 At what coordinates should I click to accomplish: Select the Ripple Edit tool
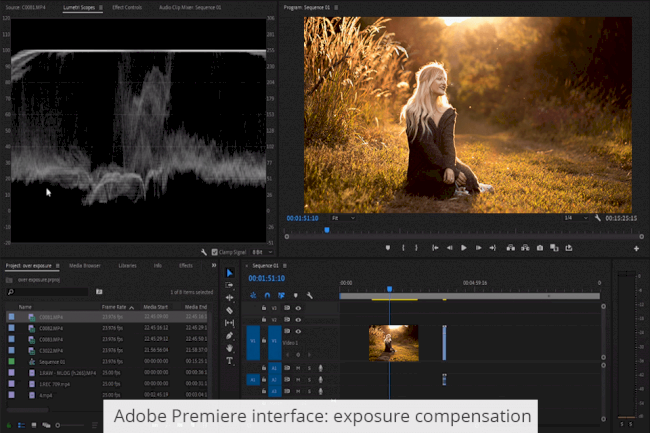click(x=229, y=298)
